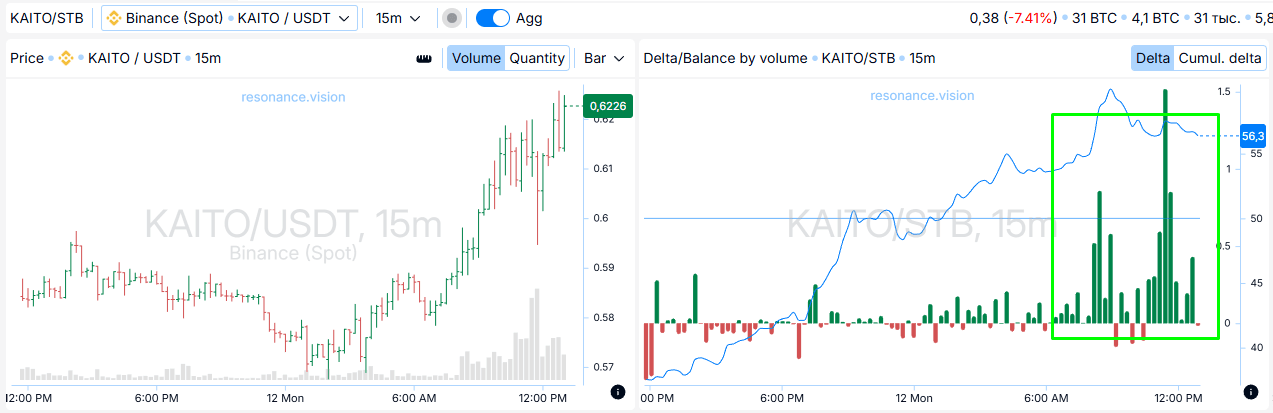
Task: Click resonance.vision link on delta chart
Action: click(922, 96)
